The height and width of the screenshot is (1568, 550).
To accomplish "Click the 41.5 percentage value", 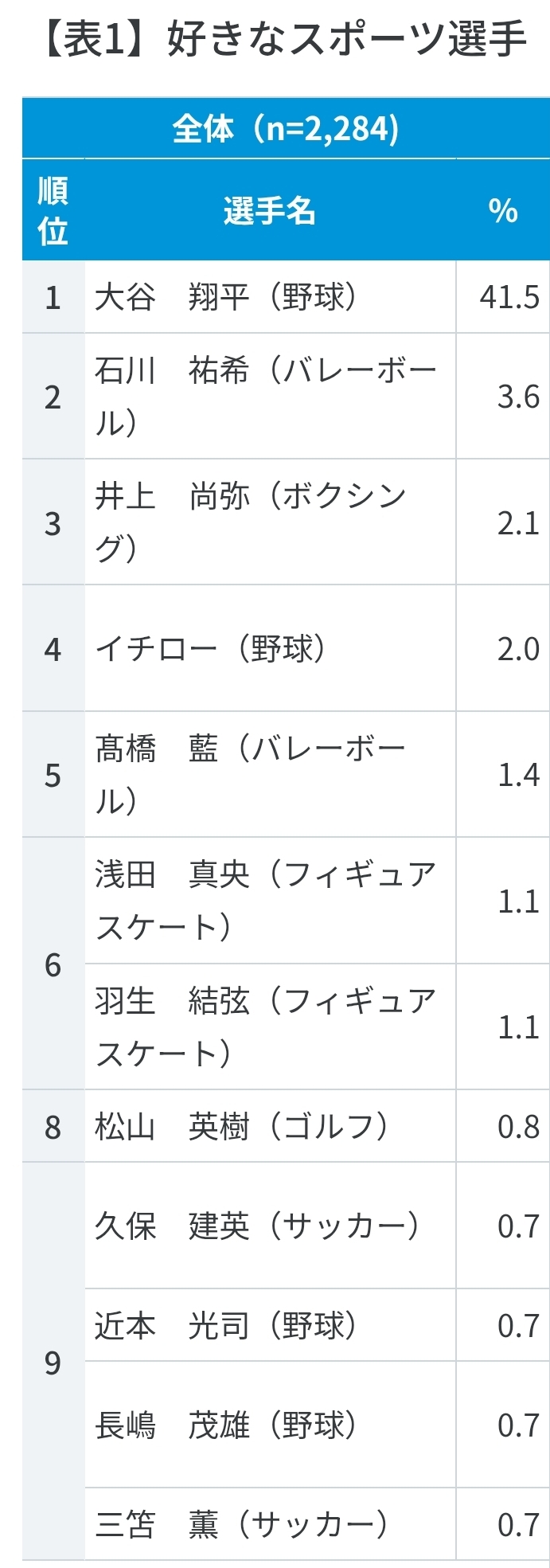I will pos(509,297).
